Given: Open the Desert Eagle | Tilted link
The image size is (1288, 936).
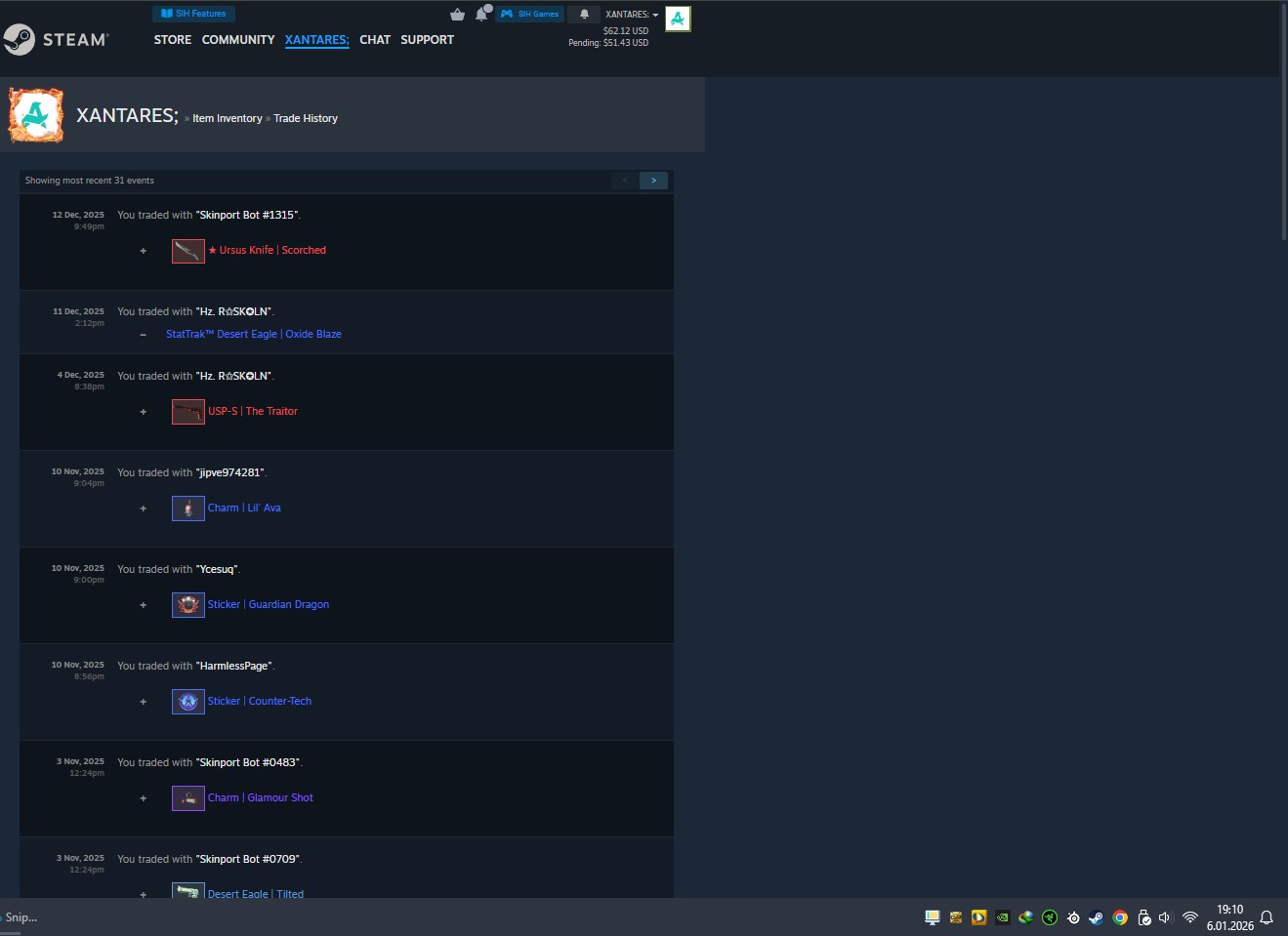Looking at the screenshot, I should tap(256, 893).
